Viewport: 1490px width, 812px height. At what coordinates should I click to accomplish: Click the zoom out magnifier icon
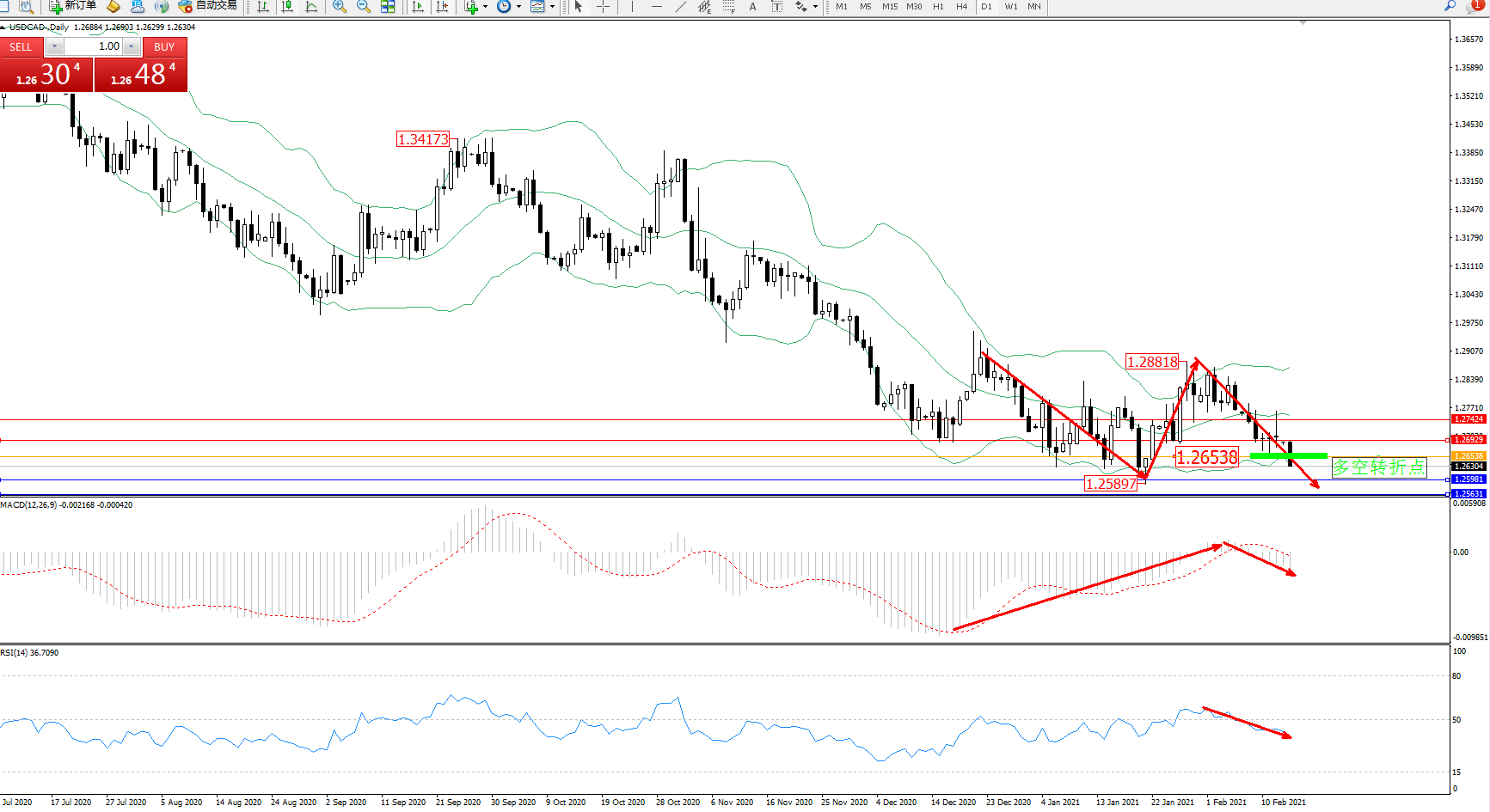[x=364, y=7]
